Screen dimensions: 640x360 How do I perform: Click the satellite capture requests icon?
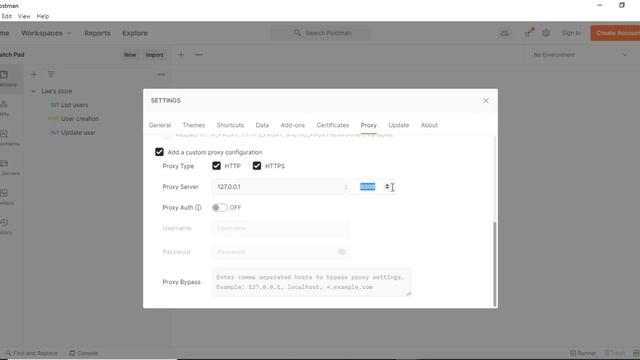coord(529,33)
